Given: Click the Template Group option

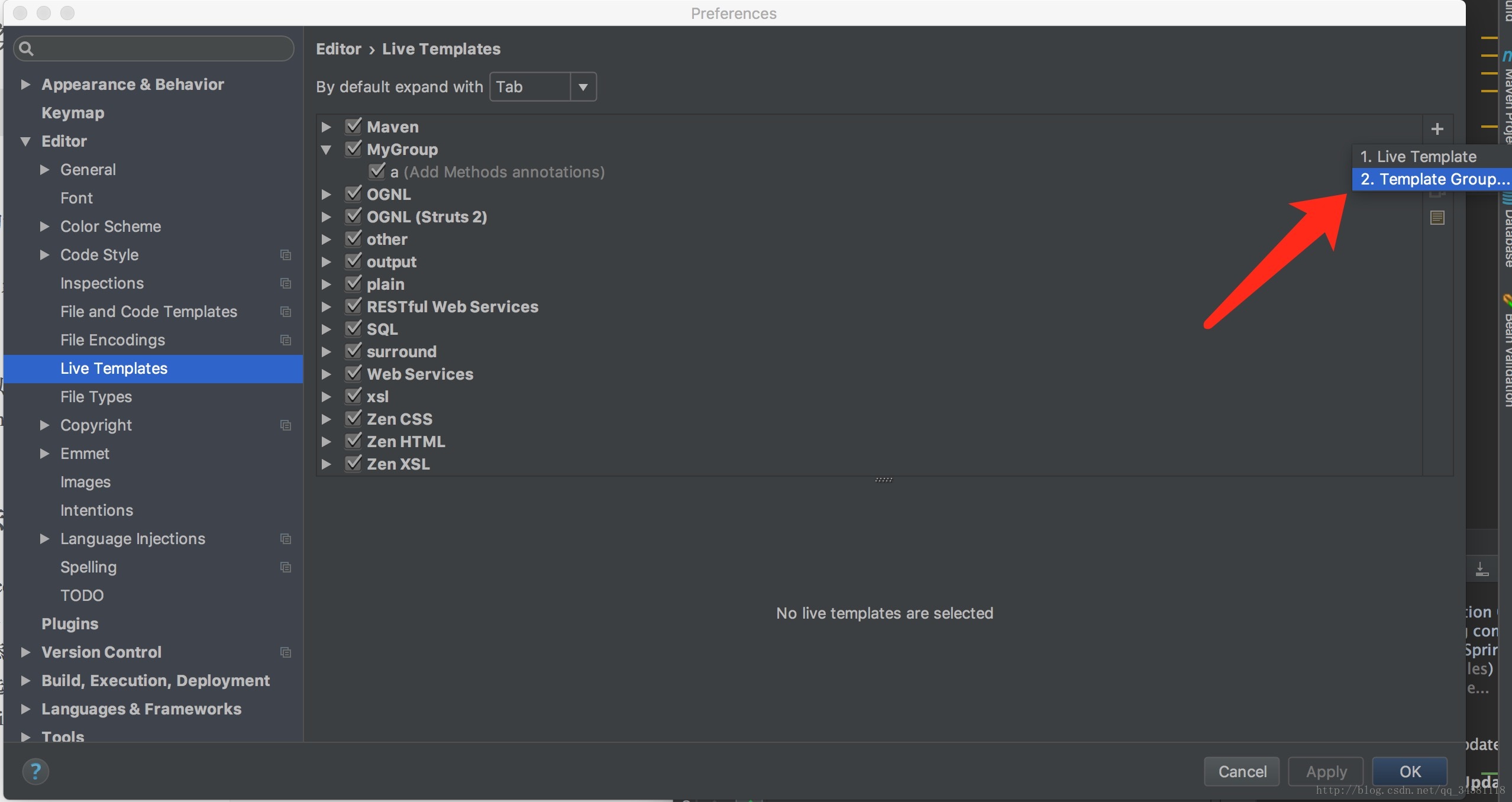Looking at the screenshot, I should pos(1432,179).
